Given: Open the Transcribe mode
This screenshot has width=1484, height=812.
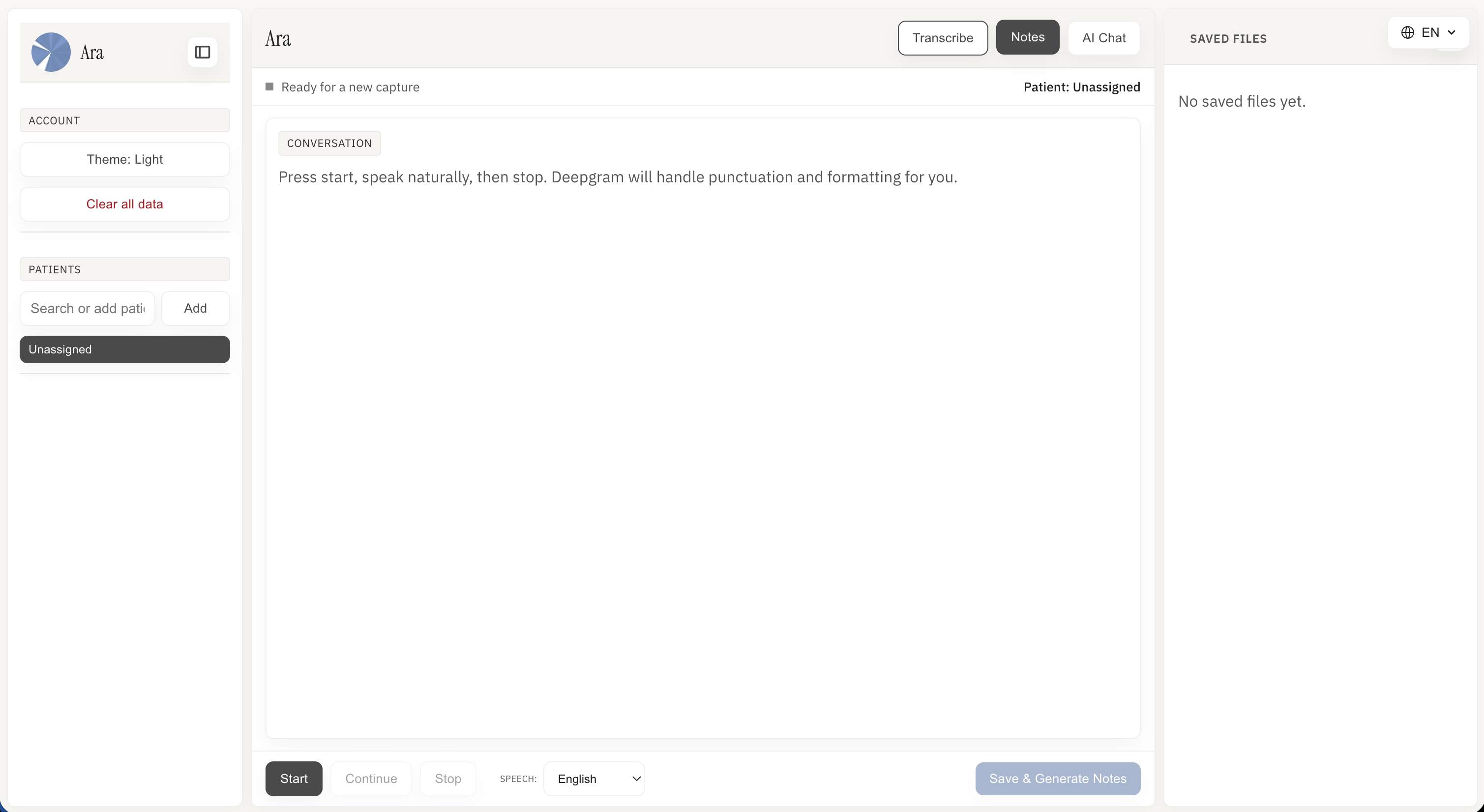Looking at the screenshot, I should coord(943,38).
